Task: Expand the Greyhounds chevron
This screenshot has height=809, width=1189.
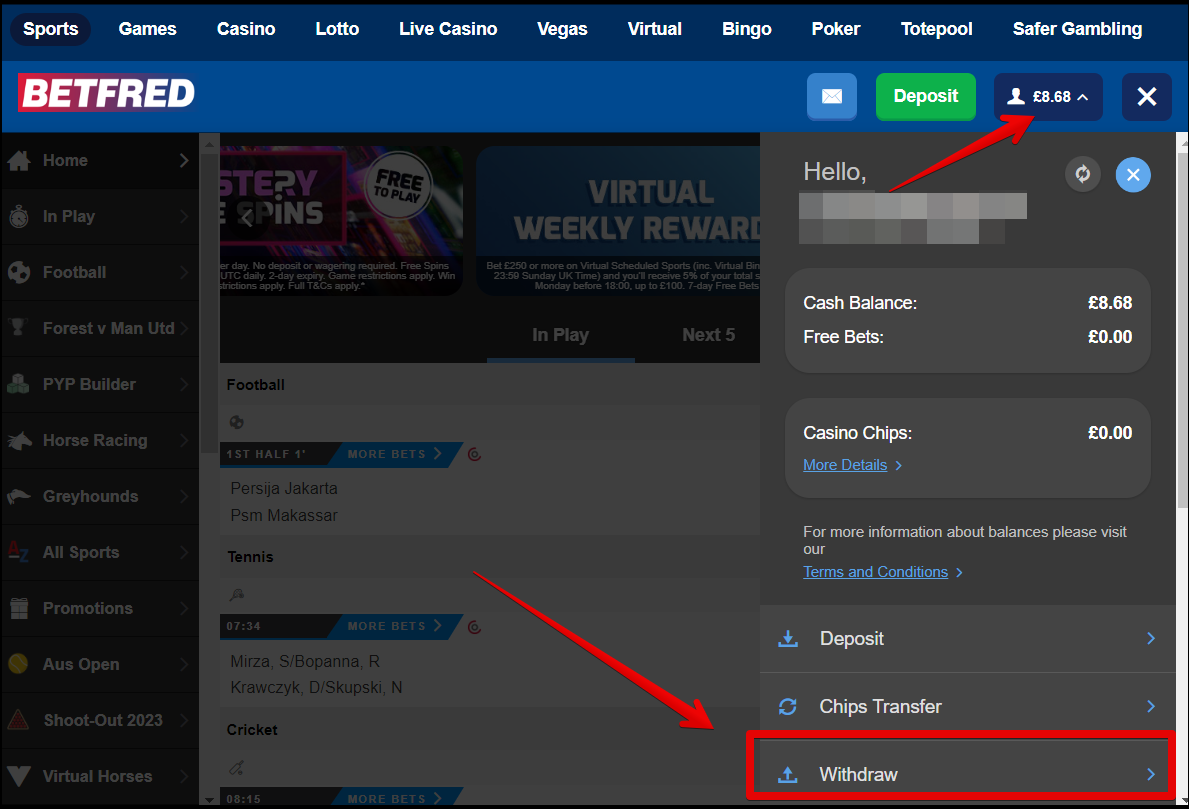Action: pyautogui.click(x=184, y=496)
